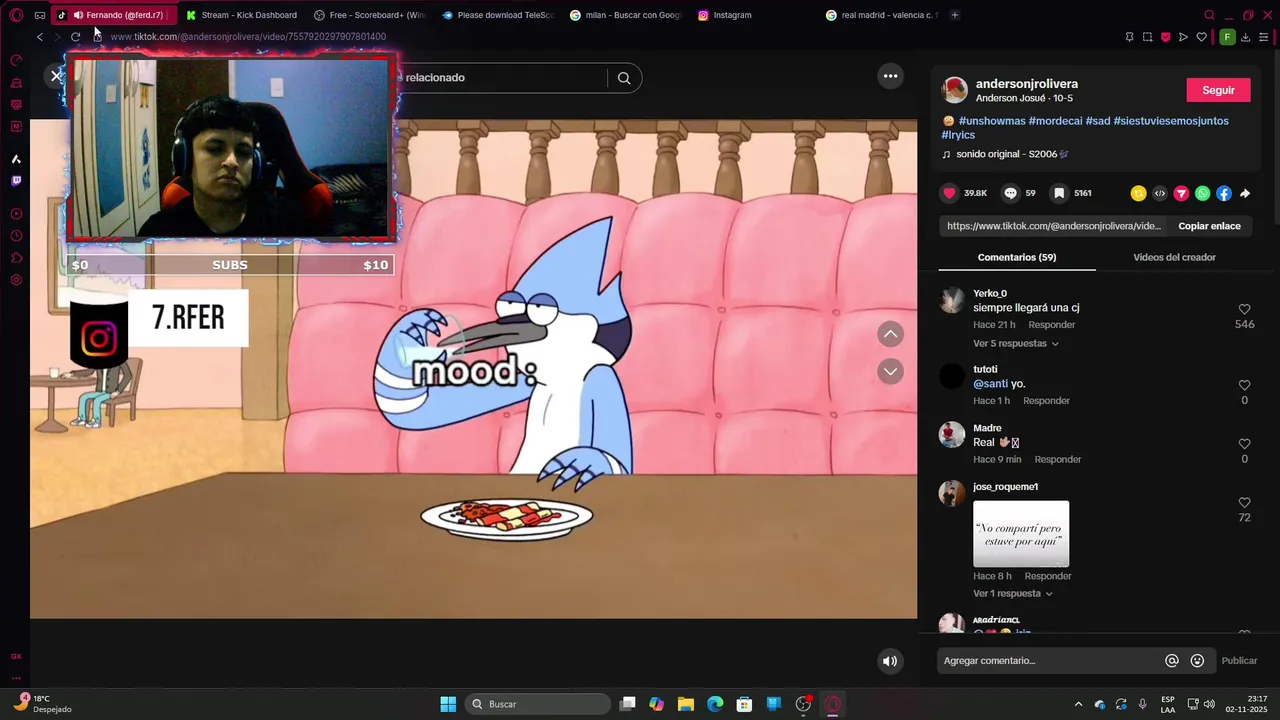Reply to Yerko_0's comment
Image resolution: width=1280 pixels, height=720 pixels.
[1052, 325]
